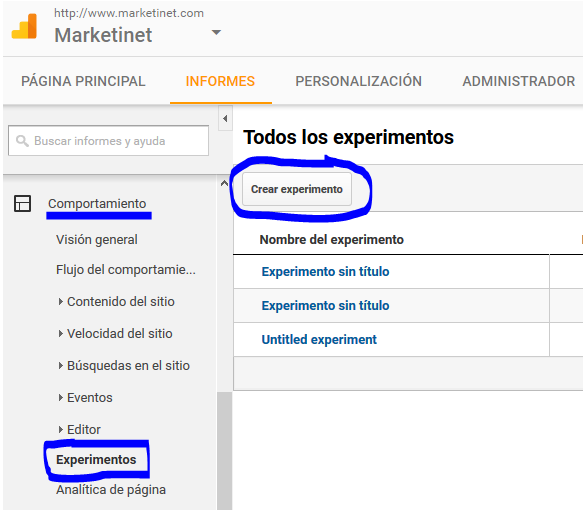
Task: Open the Marketinet account dropdown arrow
Action: pyautogui.click(x=216, y=32)
